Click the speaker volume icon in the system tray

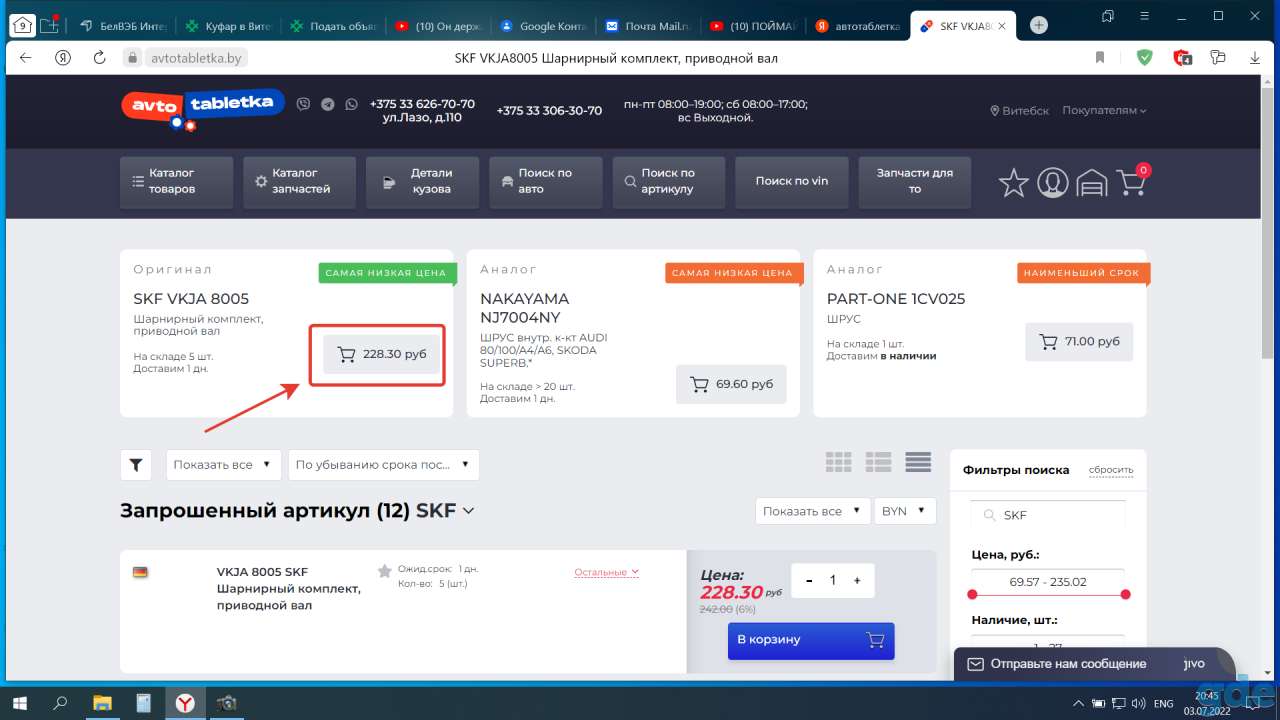click(x=1136, y=704)
